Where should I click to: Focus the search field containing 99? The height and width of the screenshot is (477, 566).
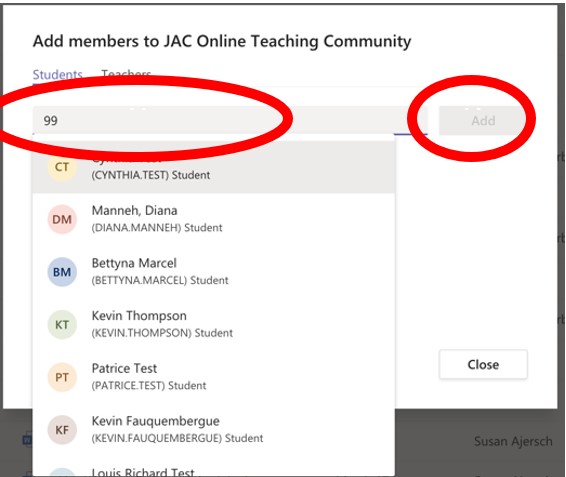[230, 120]
